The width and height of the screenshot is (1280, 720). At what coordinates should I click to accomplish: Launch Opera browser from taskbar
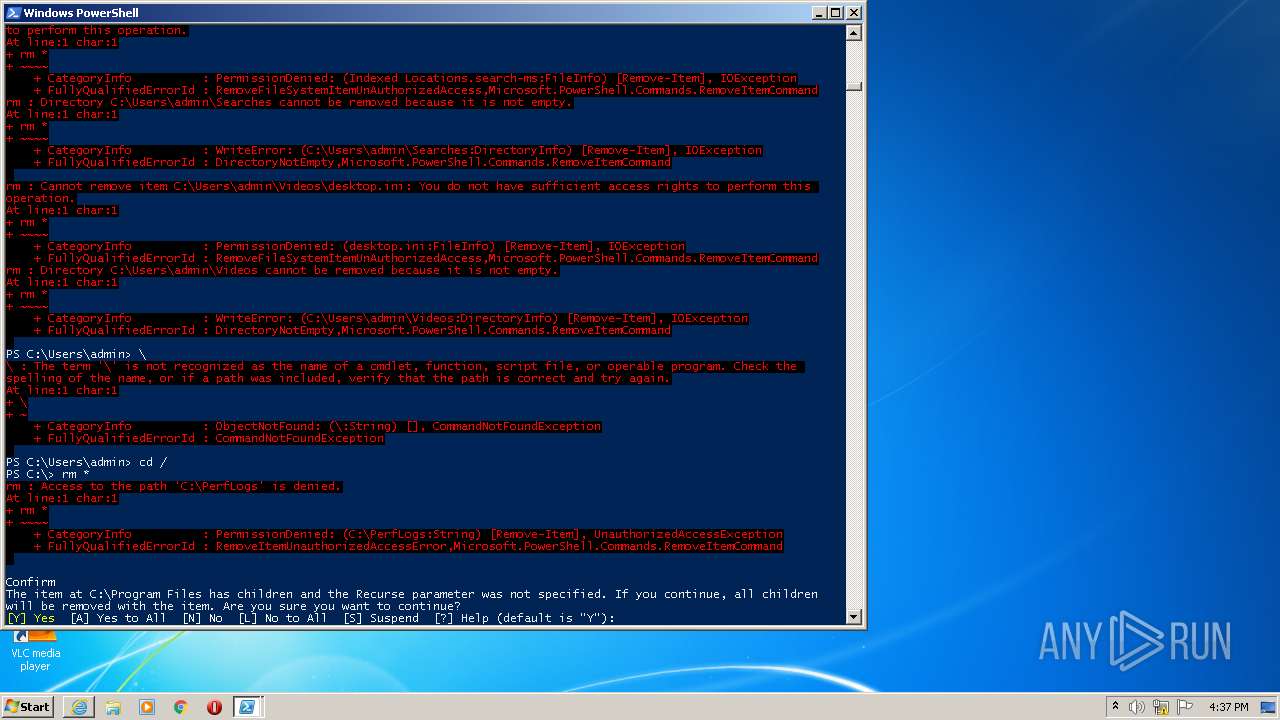(x=214, y=707)
